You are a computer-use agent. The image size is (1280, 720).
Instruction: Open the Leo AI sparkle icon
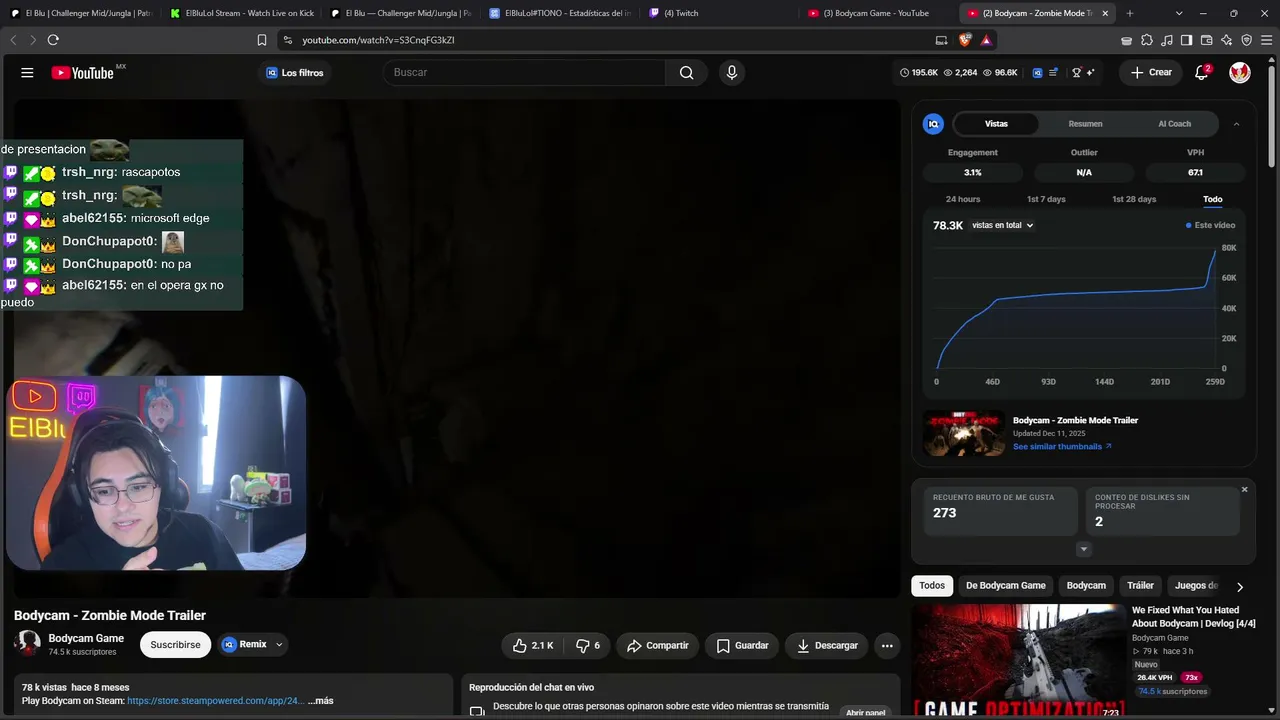pyautogui.click(x=1226, y=40)
